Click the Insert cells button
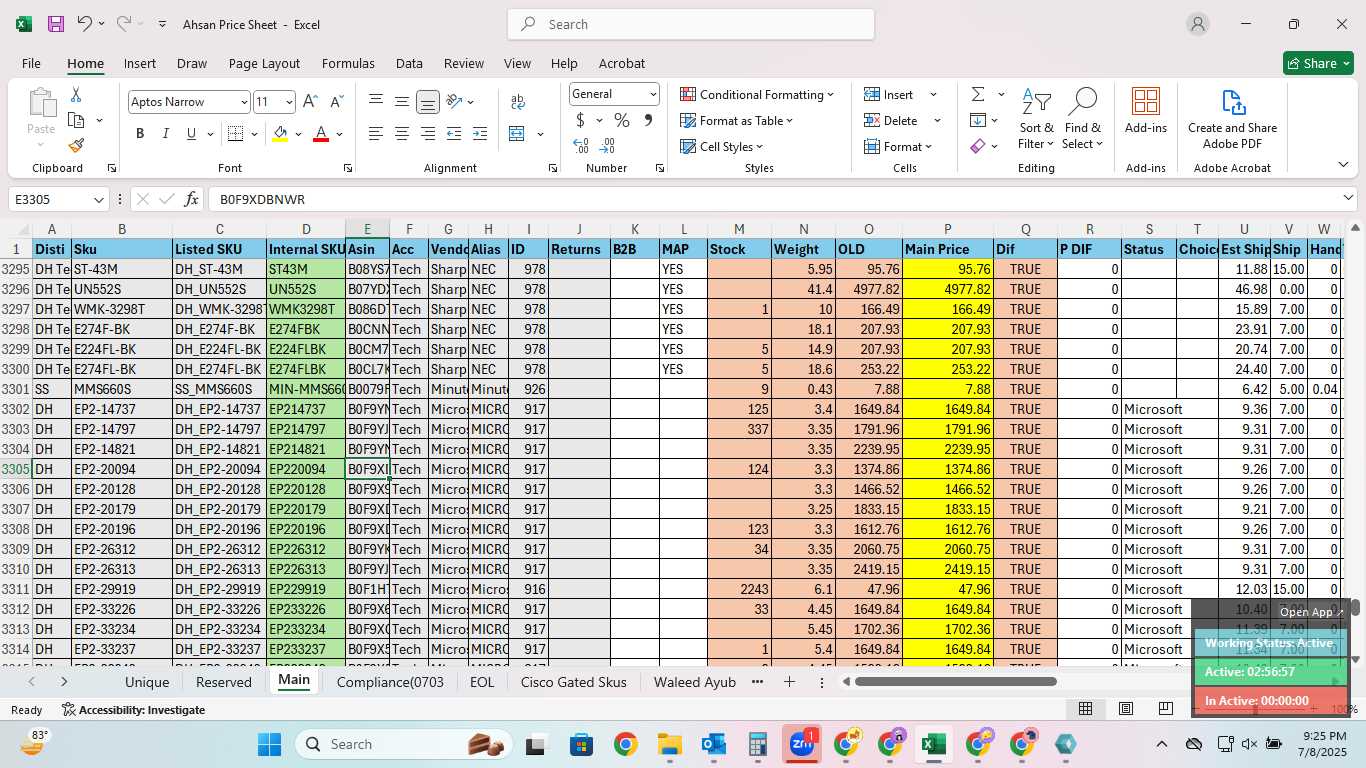The image size is (1366, 768). tap(890, 94)
